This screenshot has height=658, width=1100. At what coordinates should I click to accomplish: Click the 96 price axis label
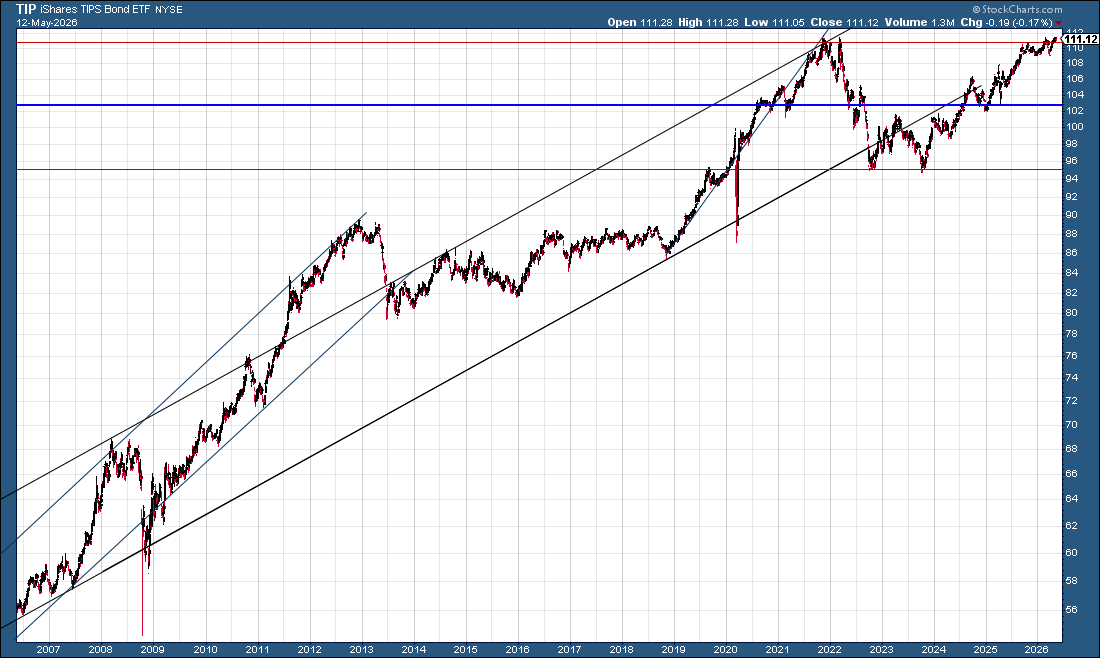click(x=1072, y=161)
